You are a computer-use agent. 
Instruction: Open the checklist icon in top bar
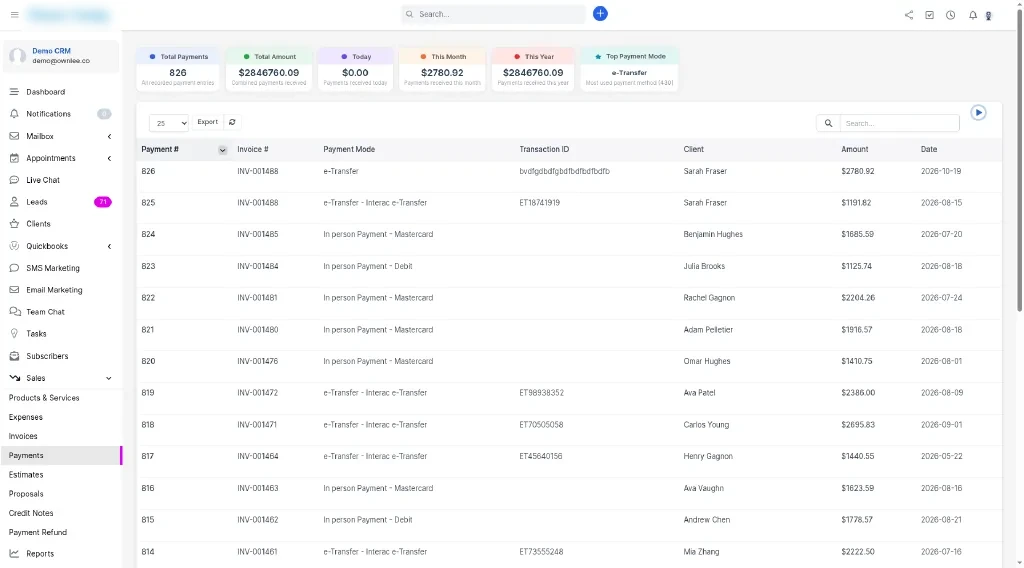pyautogui.click(x=929, y=15)
